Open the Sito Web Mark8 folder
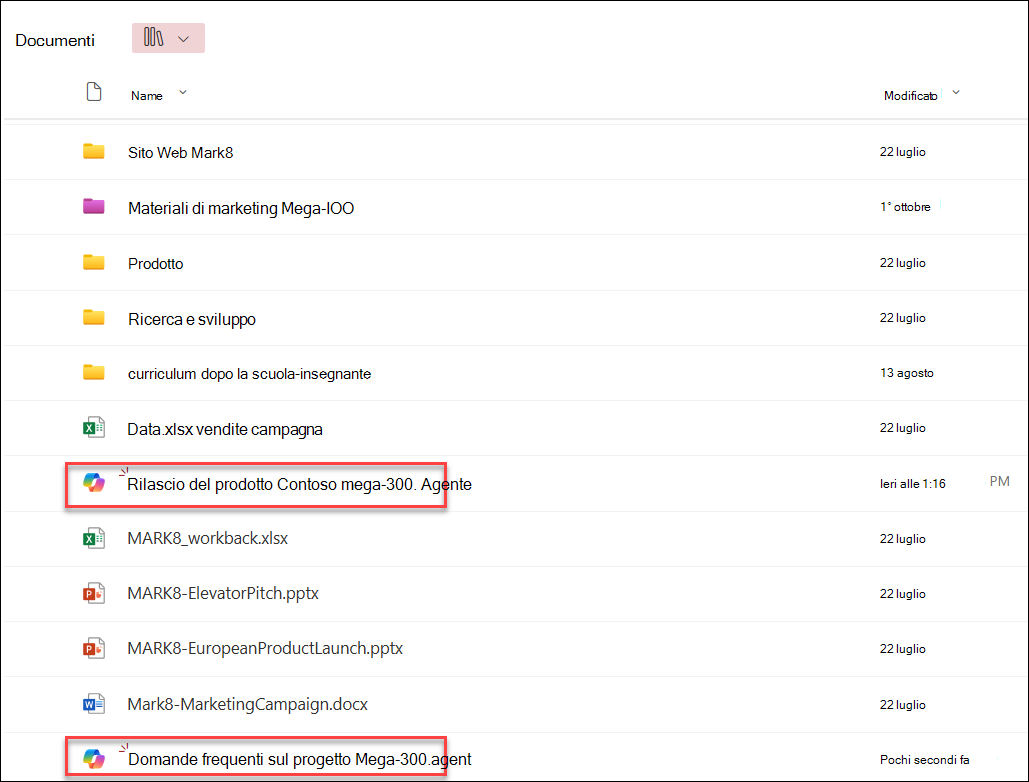1029x782 pixels. coord(180,153)
